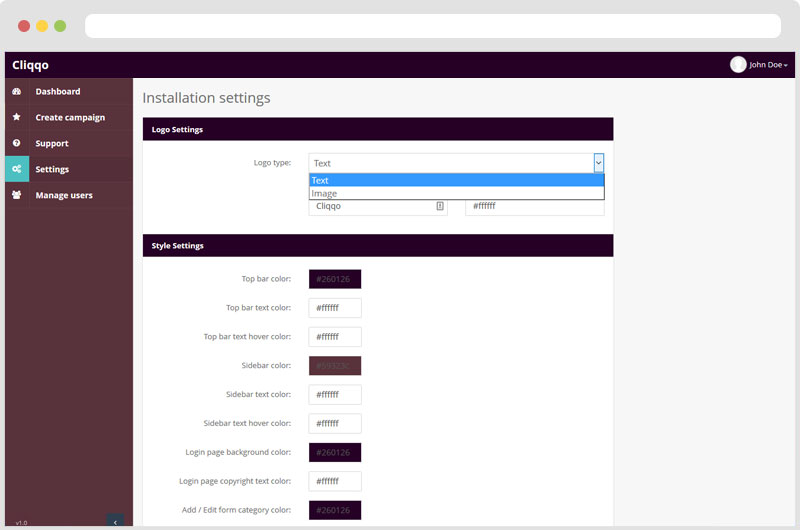
Task: Click the Settings gears icon
Action: tap(17, 170)
